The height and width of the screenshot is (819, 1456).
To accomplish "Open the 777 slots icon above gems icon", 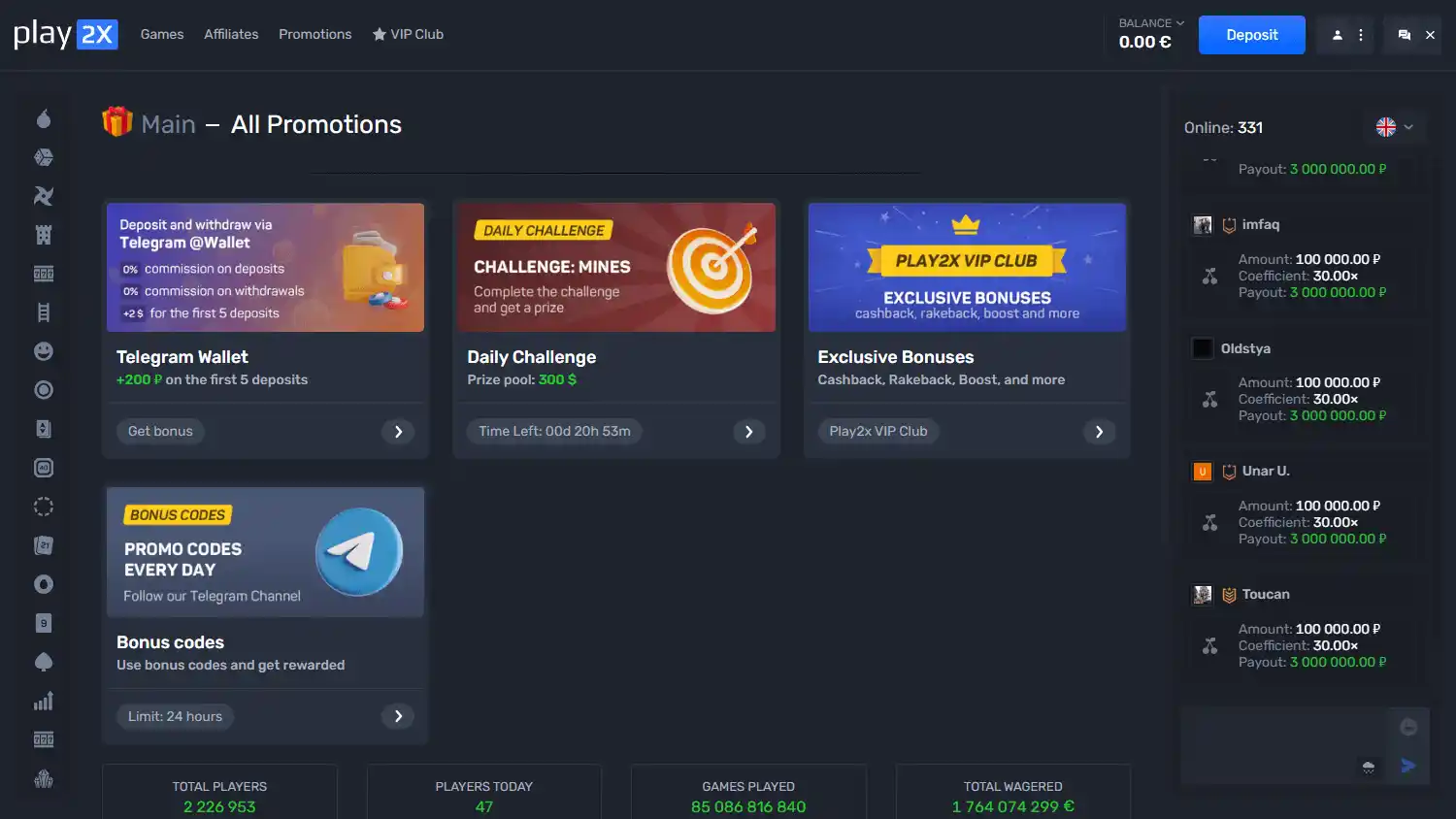I will [44, 739].
